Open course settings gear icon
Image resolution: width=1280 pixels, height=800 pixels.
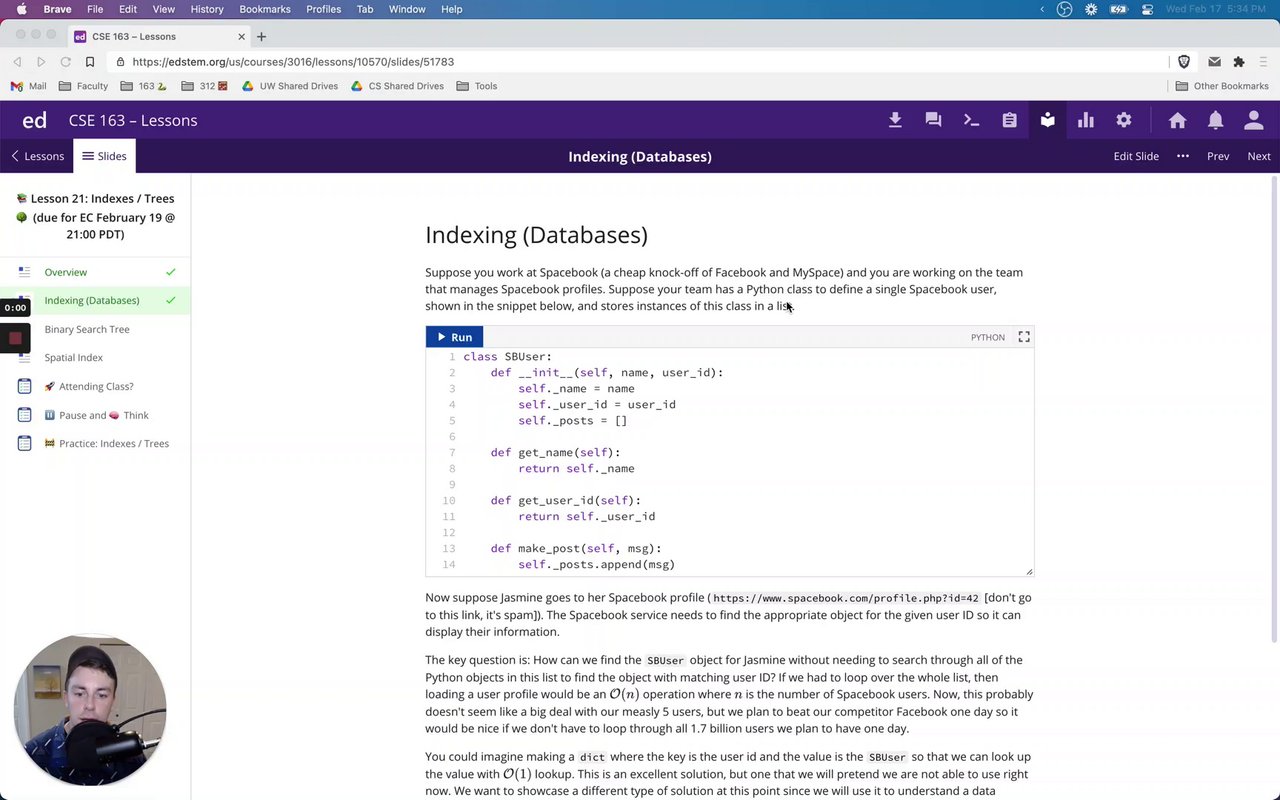(1124, 120)
